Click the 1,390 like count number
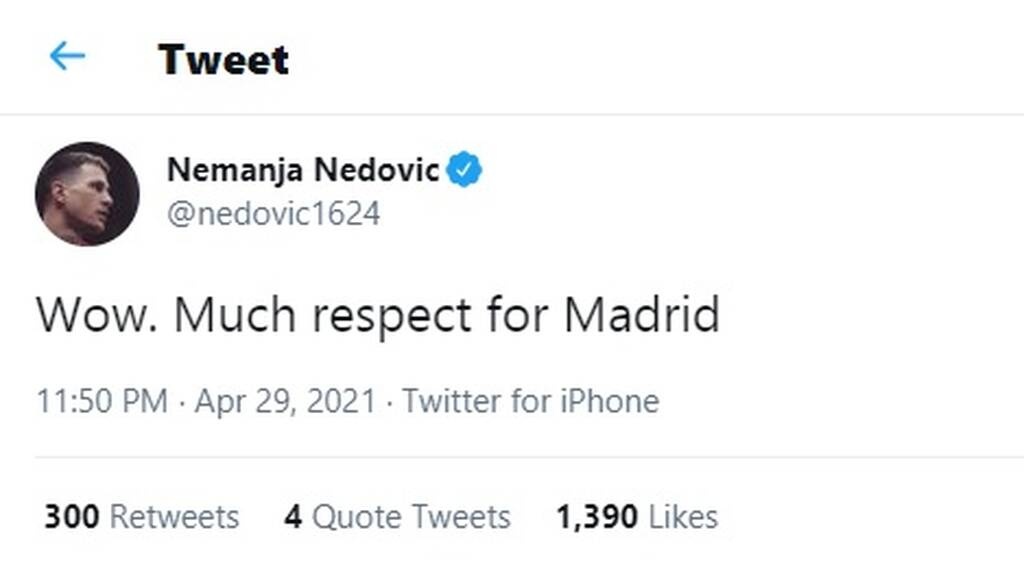The image size is (1024, 563). point(597,517)
